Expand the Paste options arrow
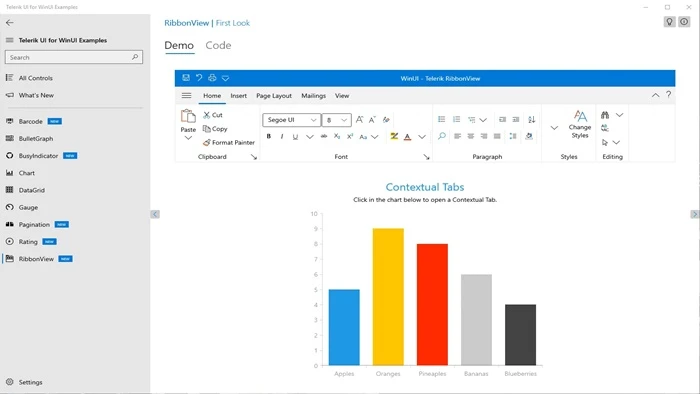 coord(188,138)
